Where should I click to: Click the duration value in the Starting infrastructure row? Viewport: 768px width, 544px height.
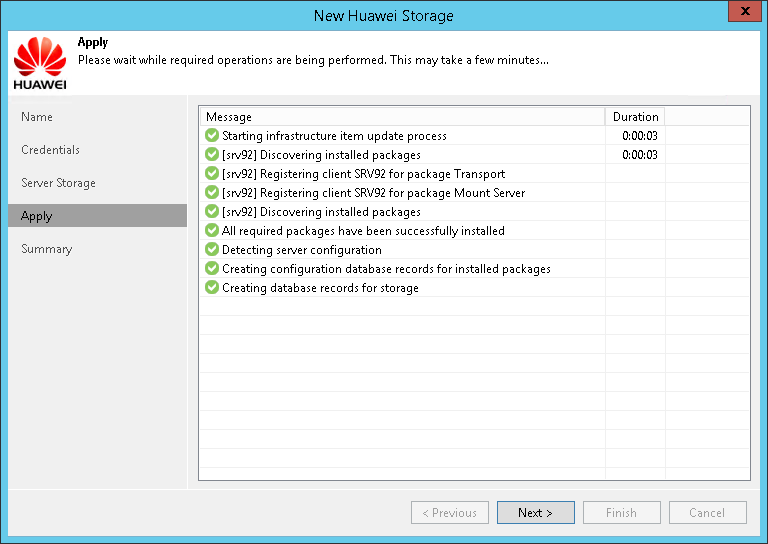coord(639,136)
